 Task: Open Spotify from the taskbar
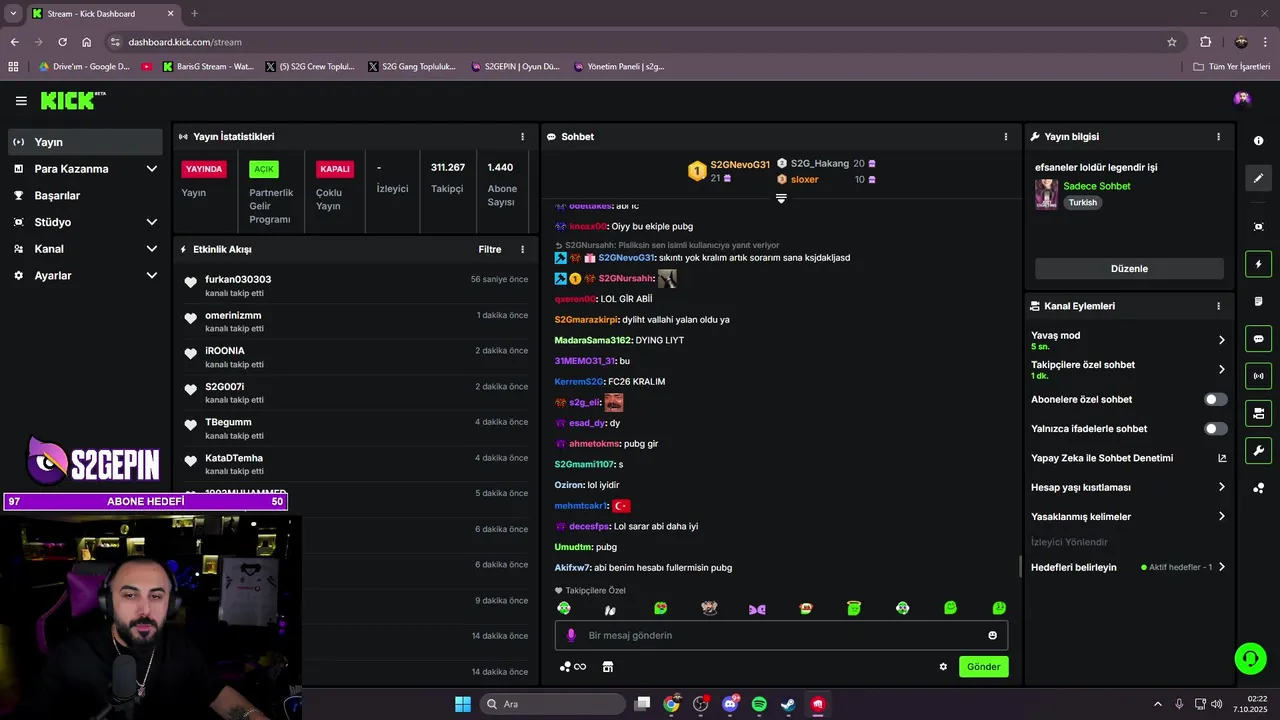(759, 704)
